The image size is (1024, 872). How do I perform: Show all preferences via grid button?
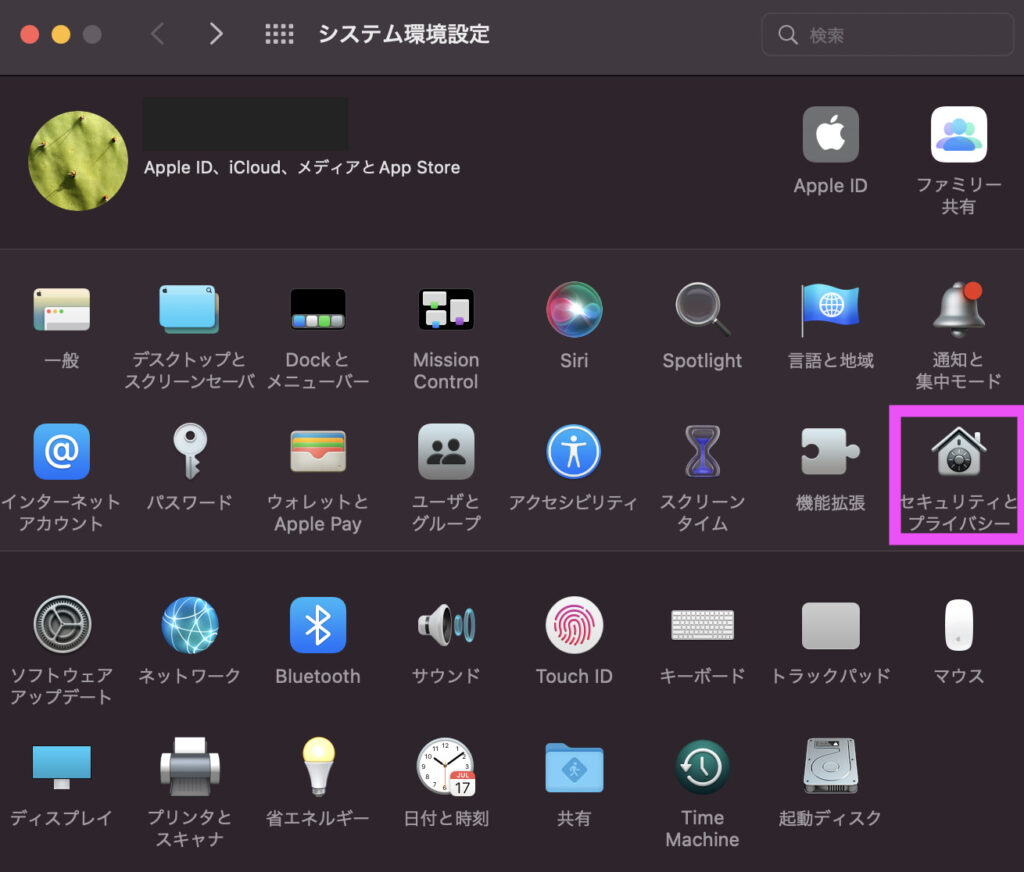[x=279, y=34]
